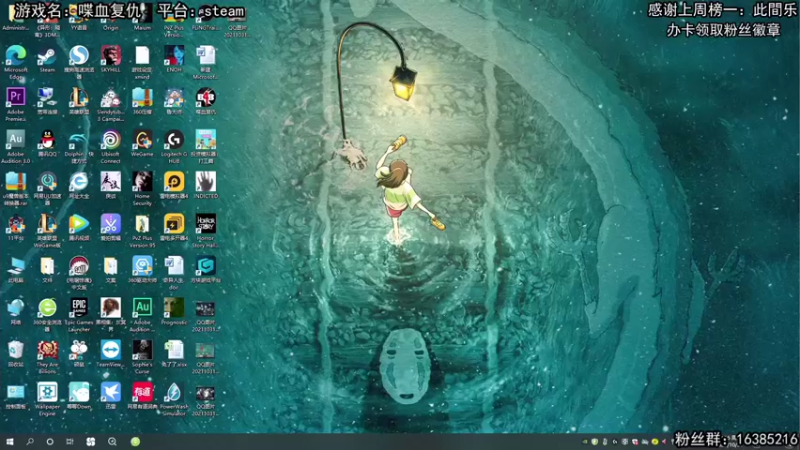Click the green circle taskbar app
Image resolution: width=800 pixels, height=450 pixels.
[135, 442]
